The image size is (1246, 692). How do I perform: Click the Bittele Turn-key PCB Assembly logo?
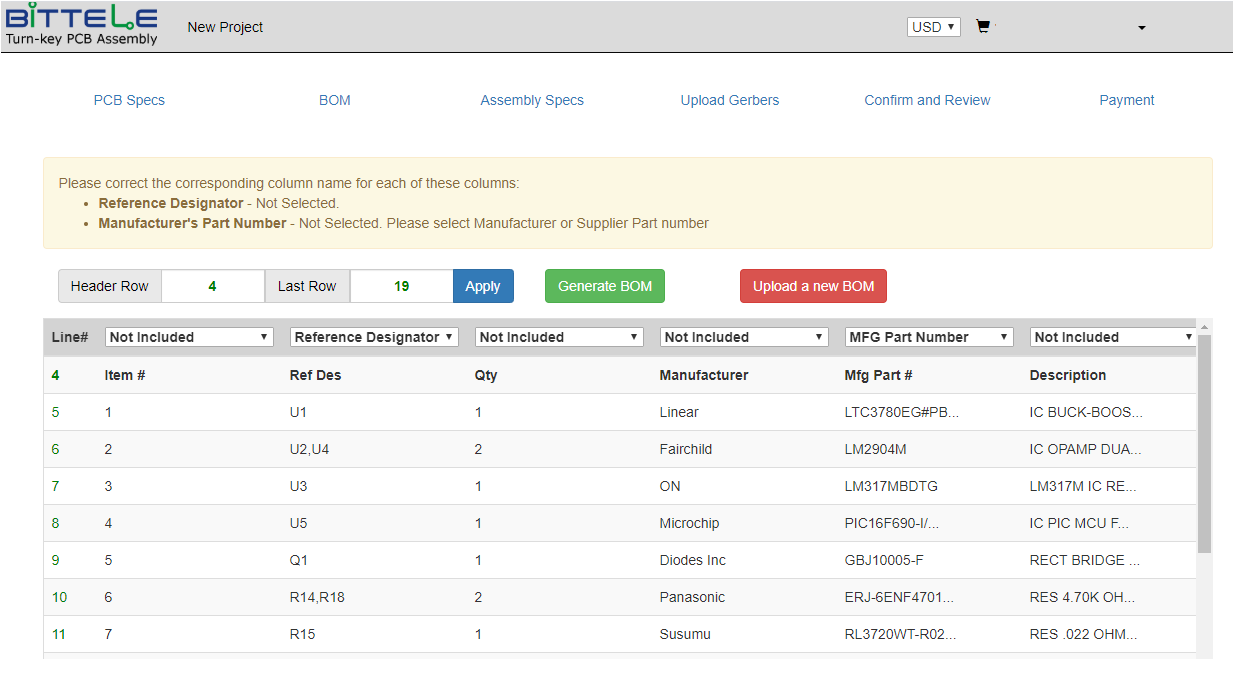click(x=82, y=25)
